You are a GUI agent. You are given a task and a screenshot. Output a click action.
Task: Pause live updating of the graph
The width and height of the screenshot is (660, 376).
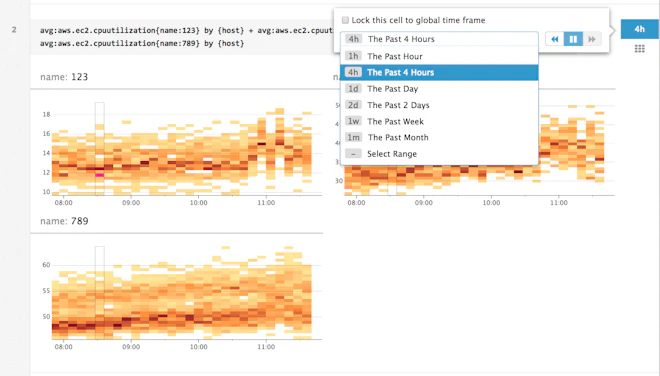click(x=573, y=39)
